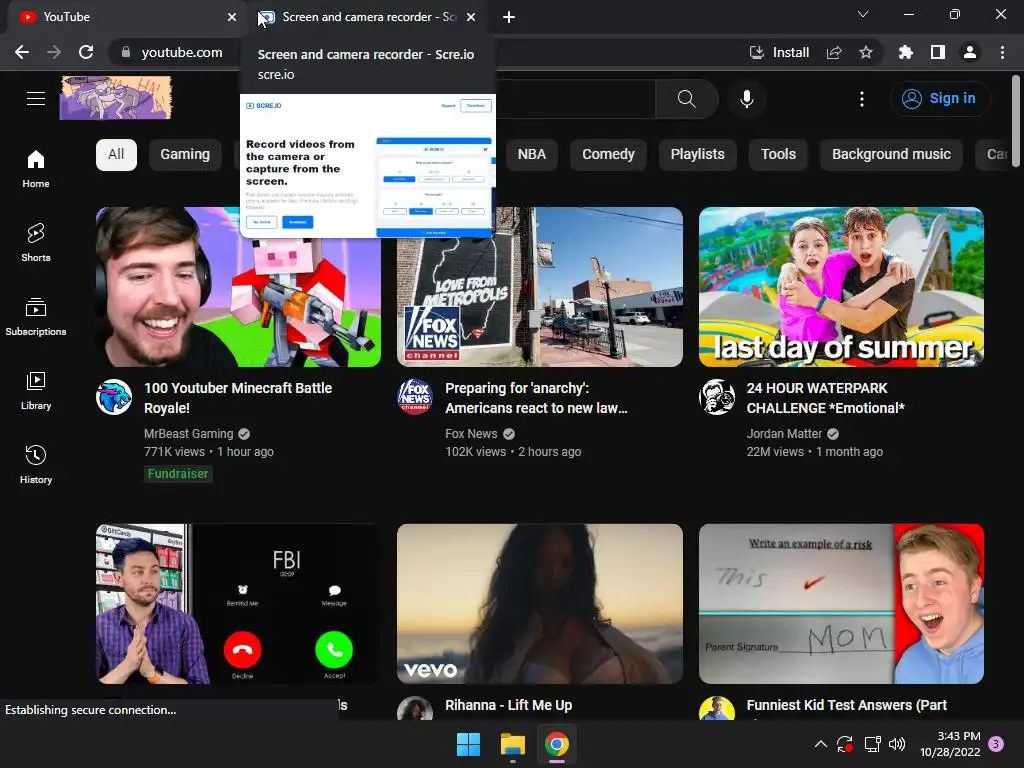Open 'Preparing for anarchy' video title

[x=536, y=398]
